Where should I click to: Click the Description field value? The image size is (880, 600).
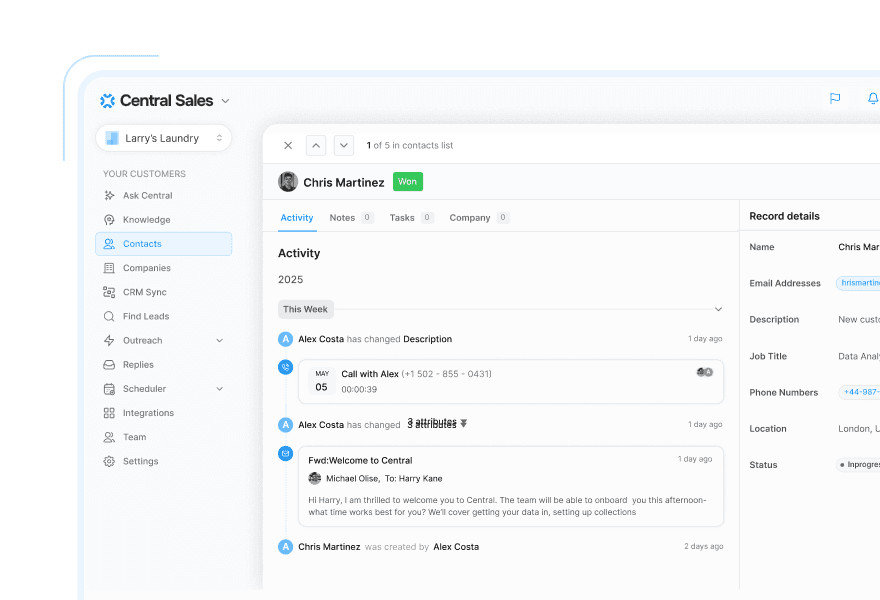coord(859,319)
